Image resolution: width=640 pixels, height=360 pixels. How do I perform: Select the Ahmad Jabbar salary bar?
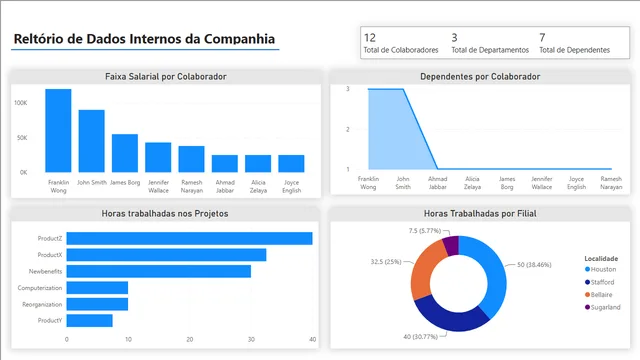click(x=224, y=164)
